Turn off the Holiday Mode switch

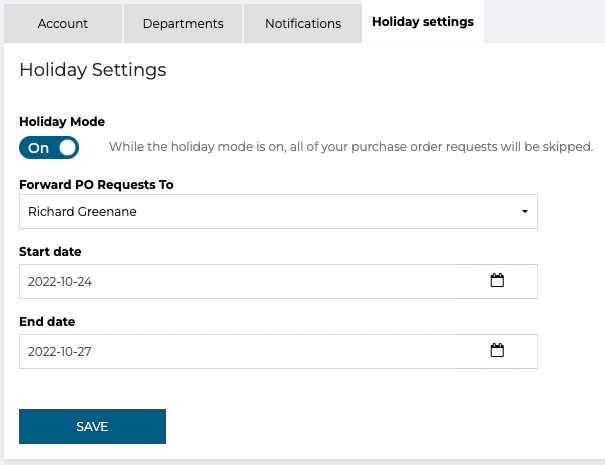pyautogui.click(x=49, y=147)
